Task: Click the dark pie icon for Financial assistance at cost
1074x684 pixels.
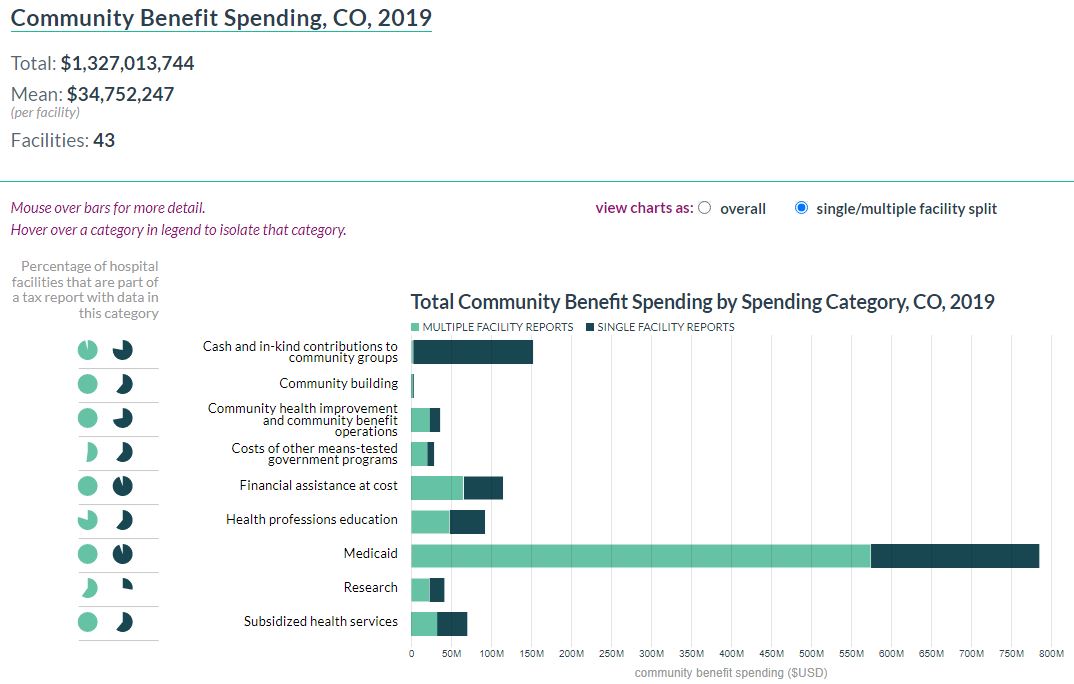Action: coord(122,486)
